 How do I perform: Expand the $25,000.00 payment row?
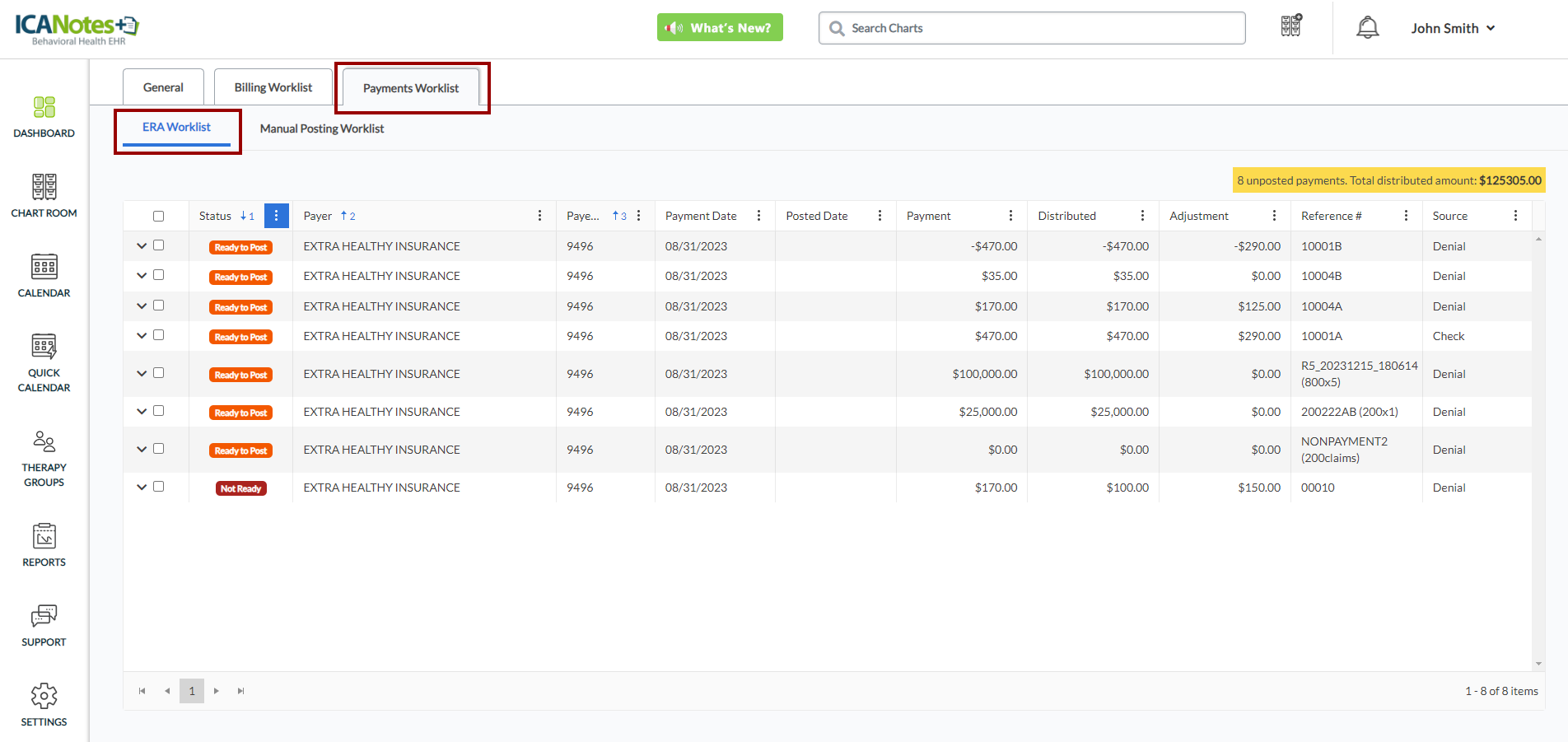coord(142,412)
